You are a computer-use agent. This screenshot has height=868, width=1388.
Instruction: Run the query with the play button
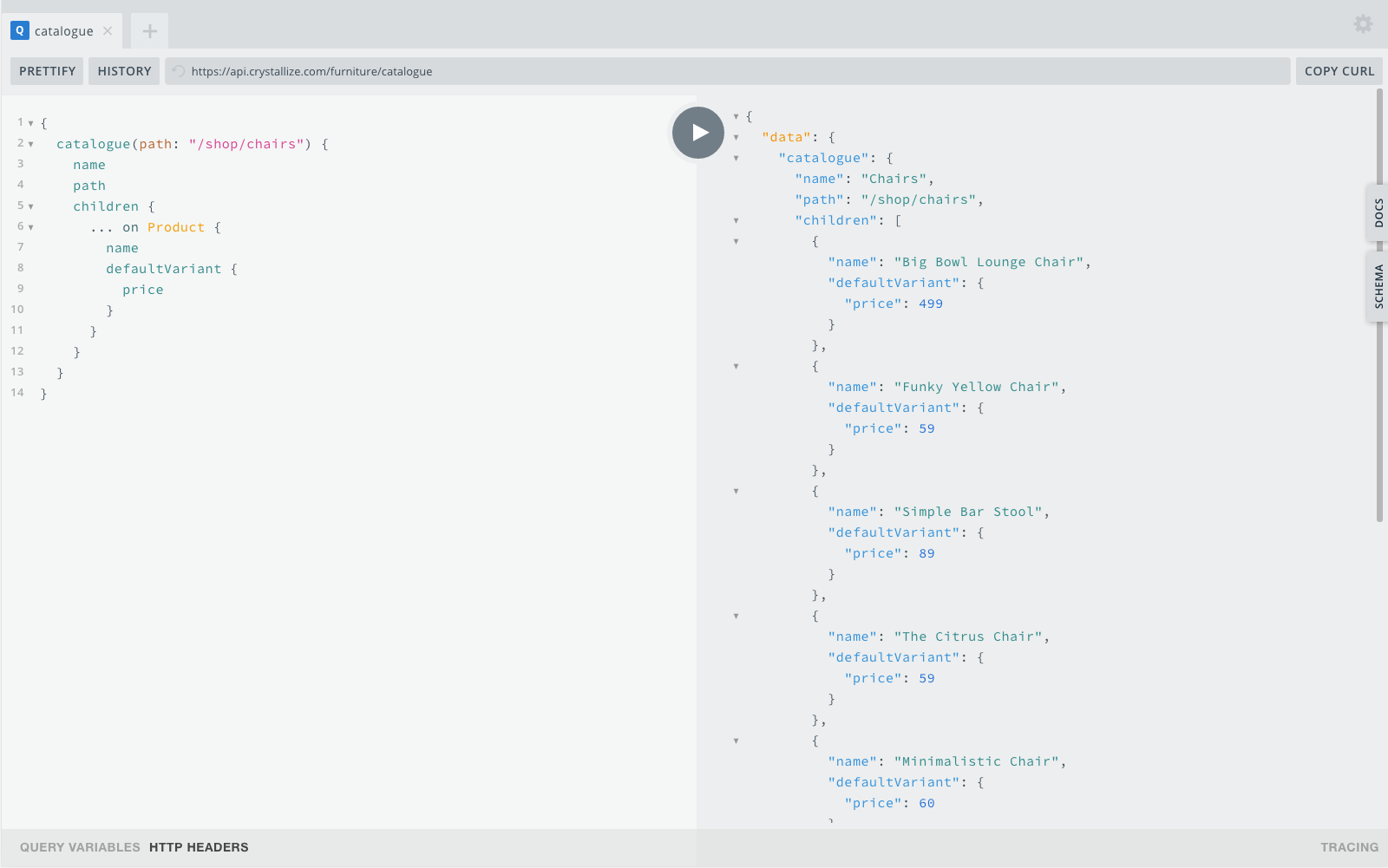698,133
